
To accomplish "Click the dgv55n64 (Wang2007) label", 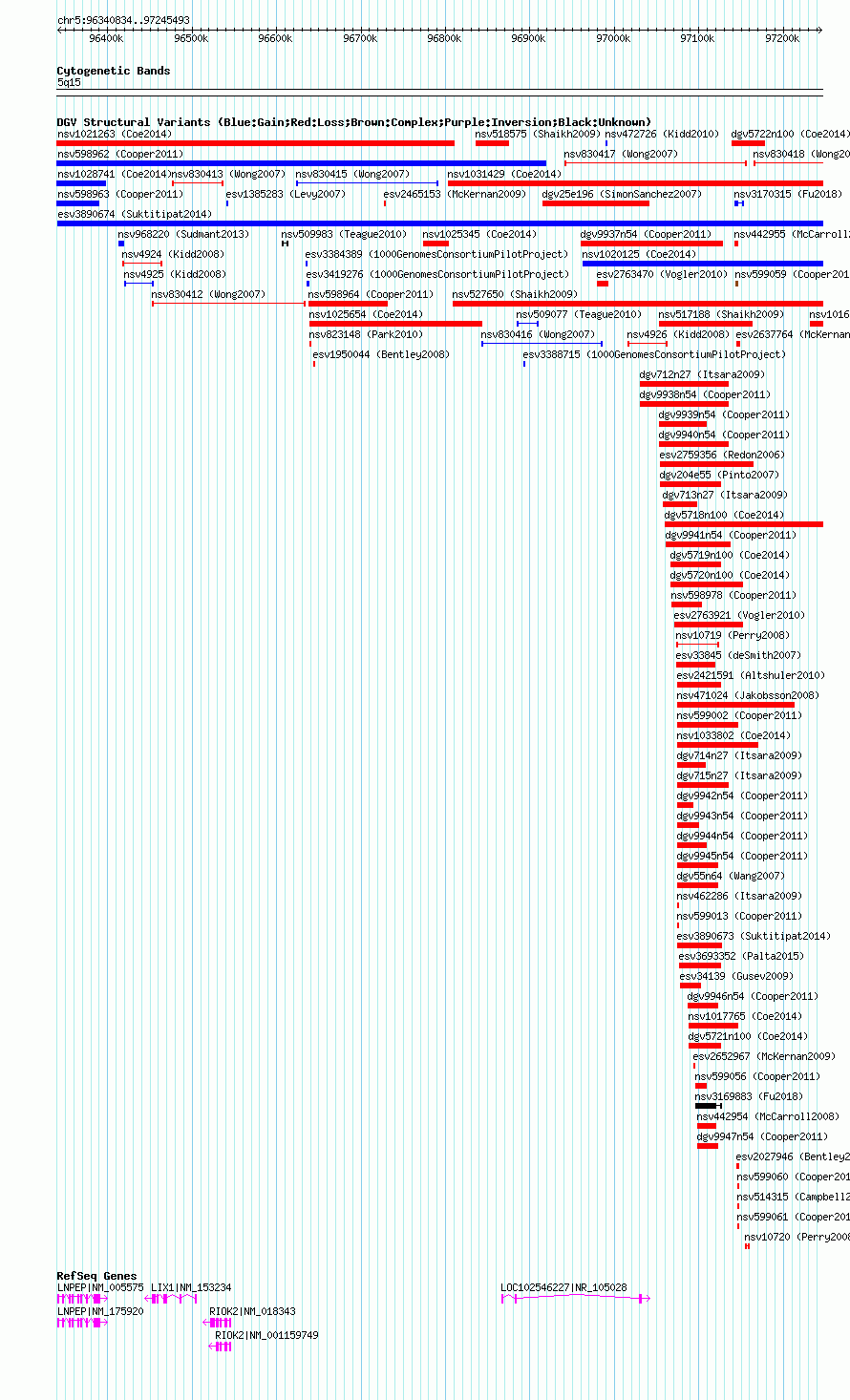I will (x=731, y=877).
